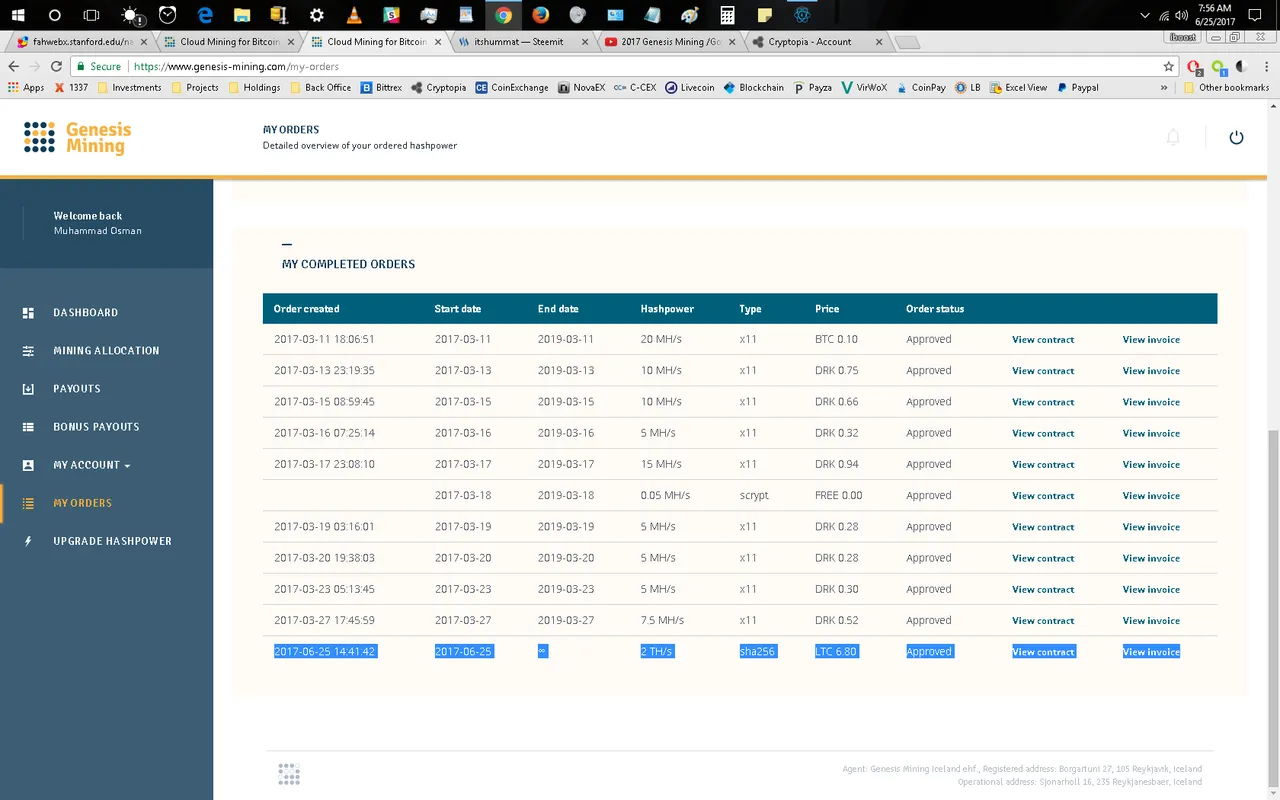Open Bonus Payouts in the sidebar
The image size is (1280, 800).
(96, 427)
